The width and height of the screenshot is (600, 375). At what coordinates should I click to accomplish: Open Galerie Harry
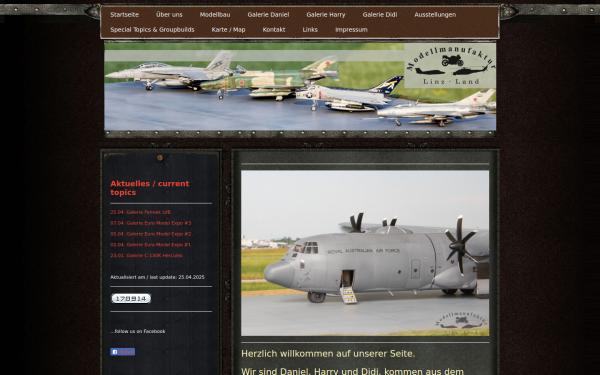[326, 15]
